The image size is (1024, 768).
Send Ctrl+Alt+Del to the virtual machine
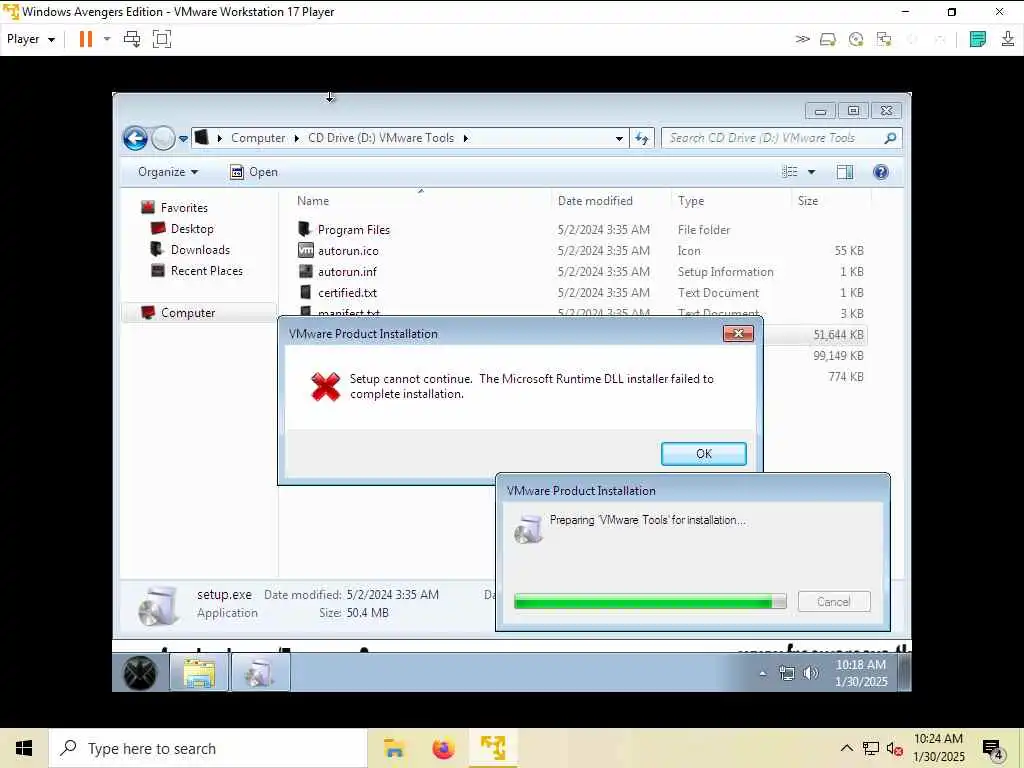pos(132,39)
